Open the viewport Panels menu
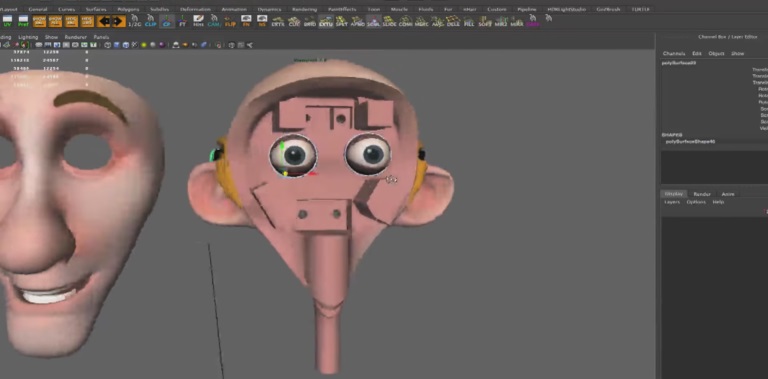The image size is (768, 379). pos(101,37)
